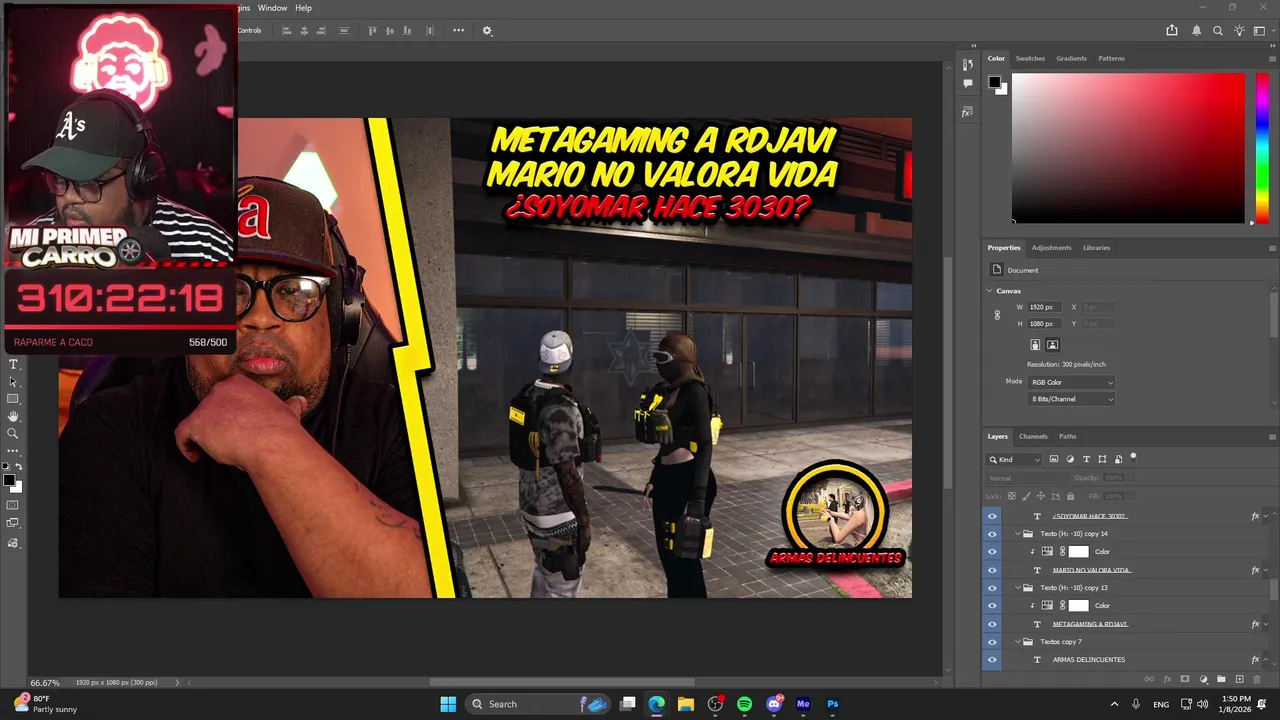This screenshot has height=720, width=1280.
Task: Collapse the Canvas section in Properties
Action: coord(989,291)
